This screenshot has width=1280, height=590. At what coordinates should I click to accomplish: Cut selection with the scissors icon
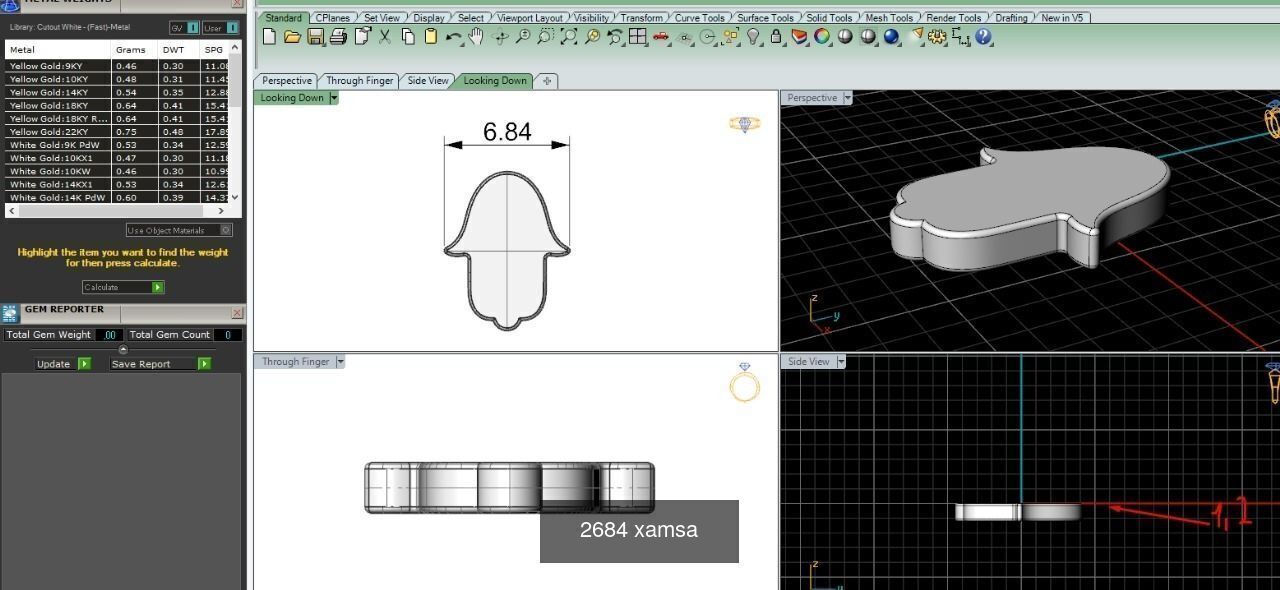(x=385, y=37)
